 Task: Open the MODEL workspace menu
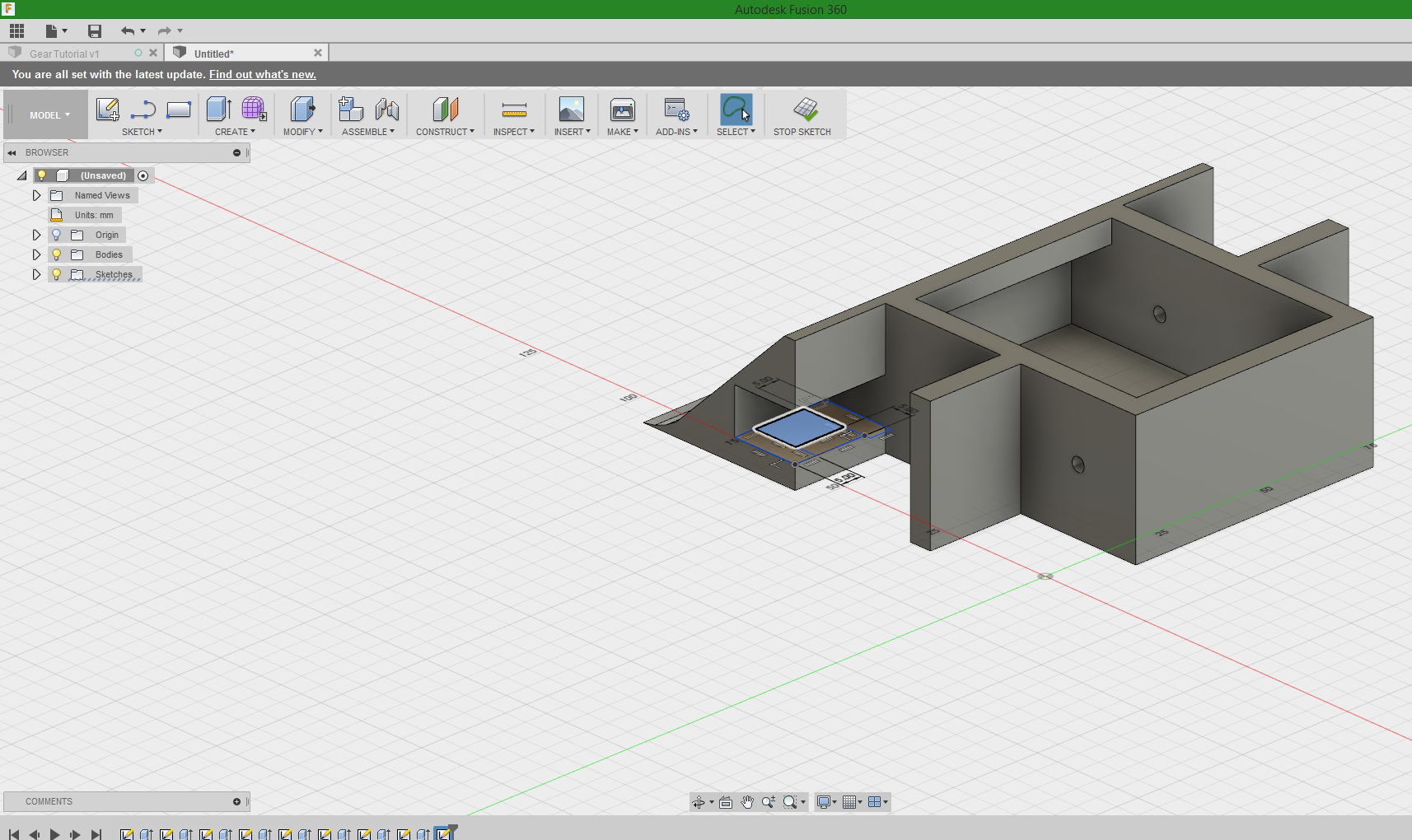[45, 114]
